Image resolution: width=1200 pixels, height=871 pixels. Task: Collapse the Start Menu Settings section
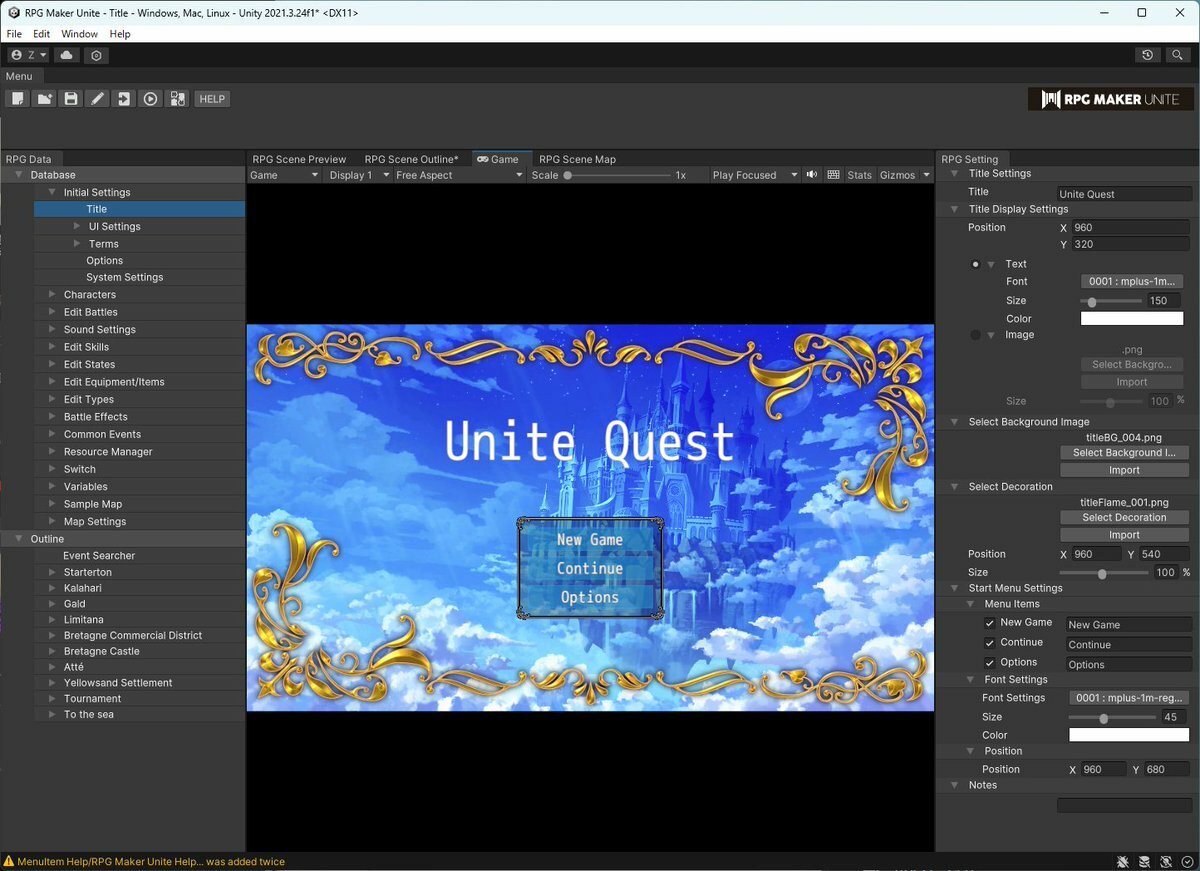(955, 588)
